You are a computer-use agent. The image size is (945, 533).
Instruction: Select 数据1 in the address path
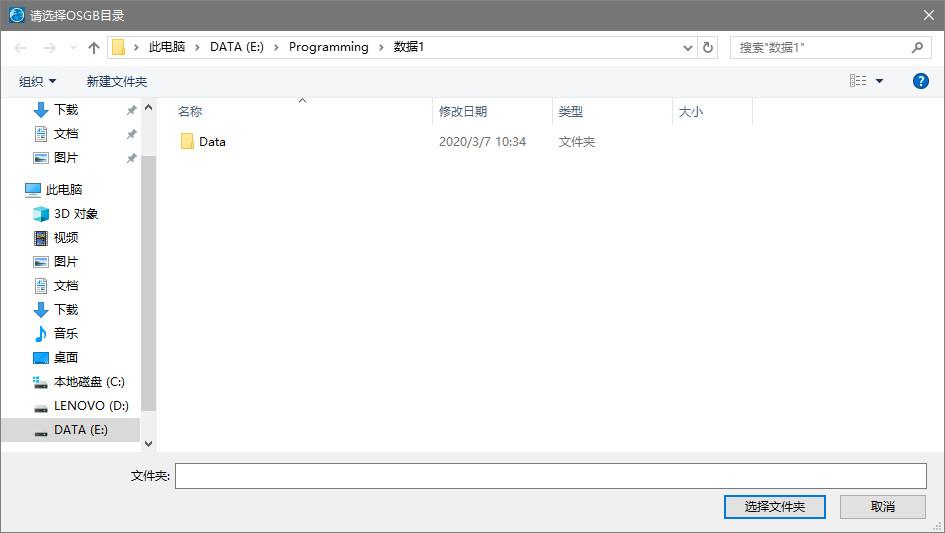point(409,47)
